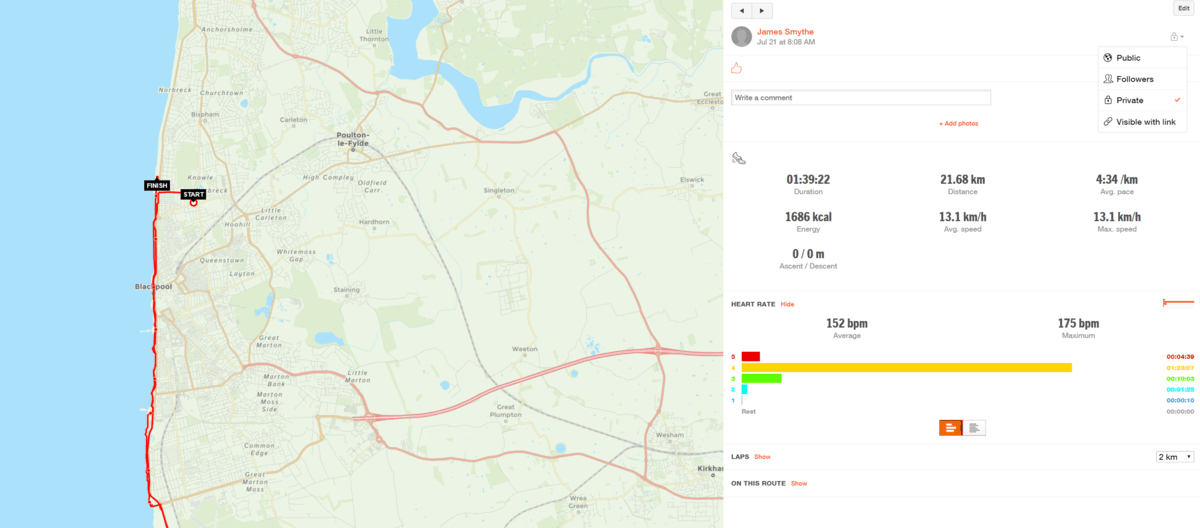
Task: Open the privacy lock dropdown
Action: click(x=1177, y=37)
